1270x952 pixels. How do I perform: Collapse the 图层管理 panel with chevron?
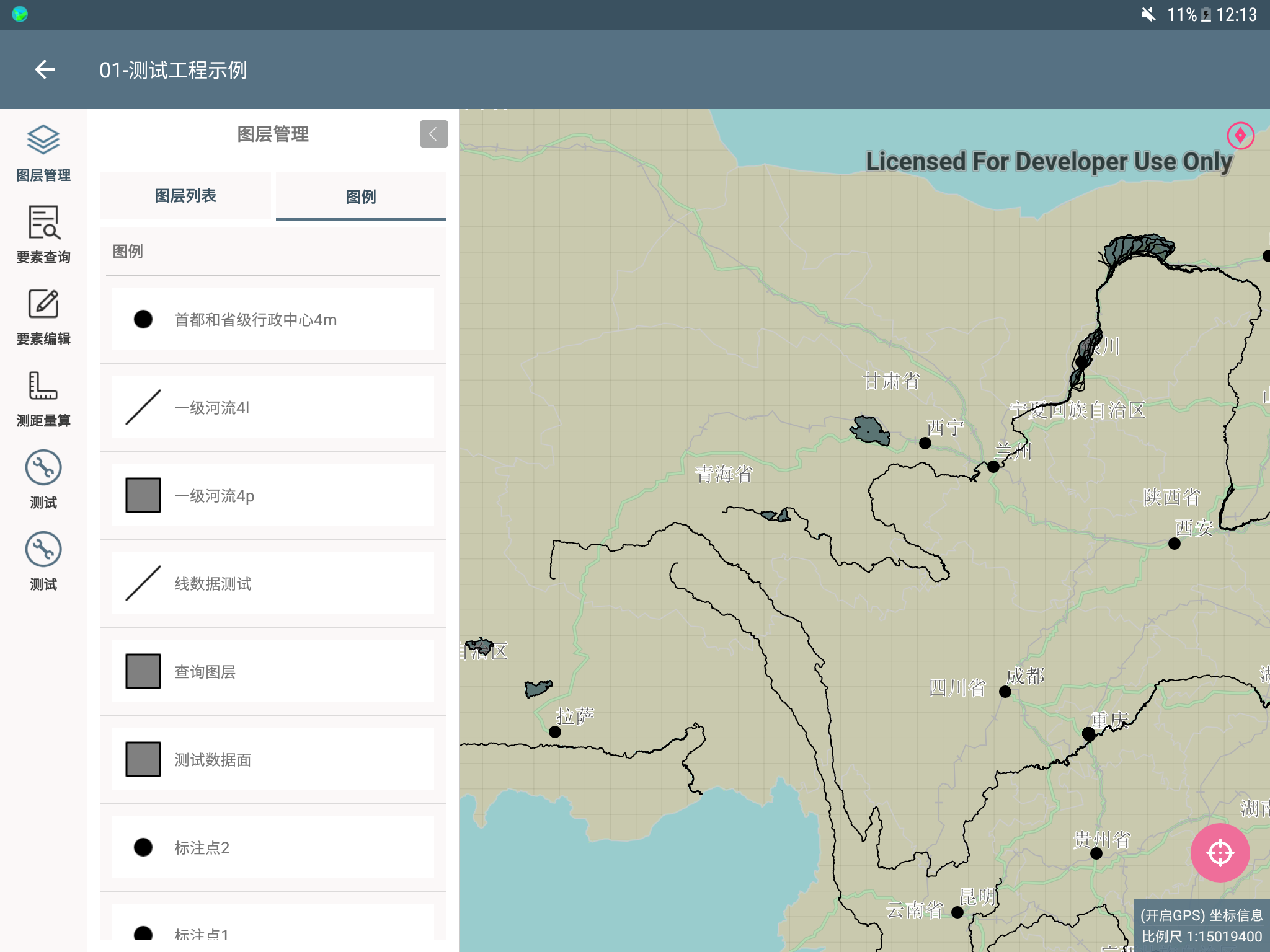coord(433,134)
